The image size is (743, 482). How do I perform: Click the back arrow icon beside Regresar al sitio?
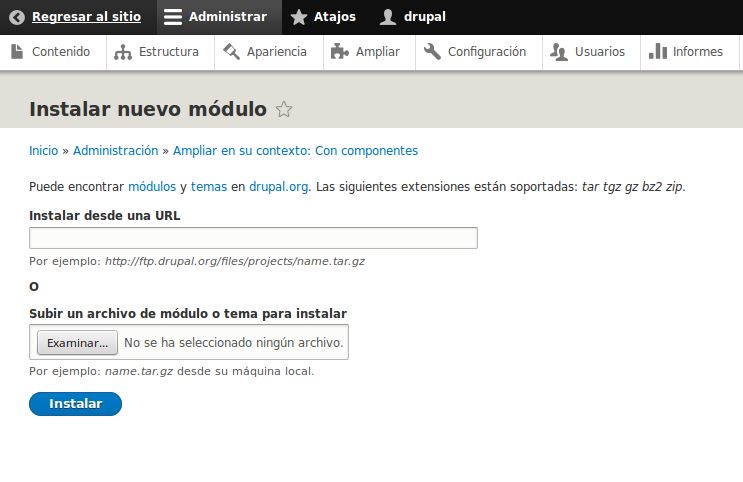(x=17, y=17)
